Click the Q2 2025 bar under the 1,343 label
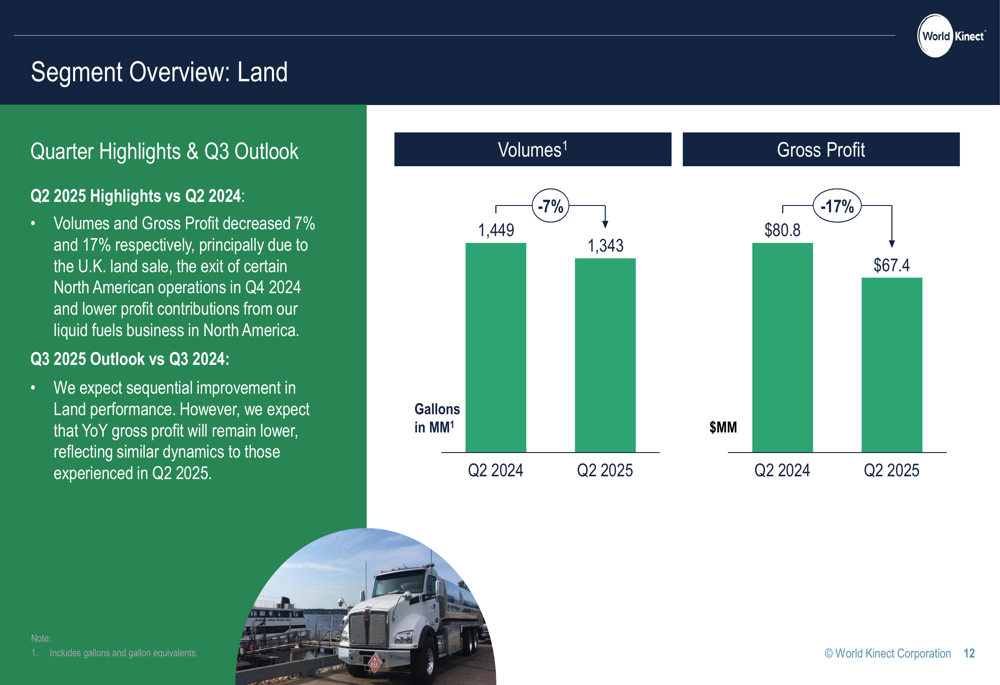 (605, 355)
